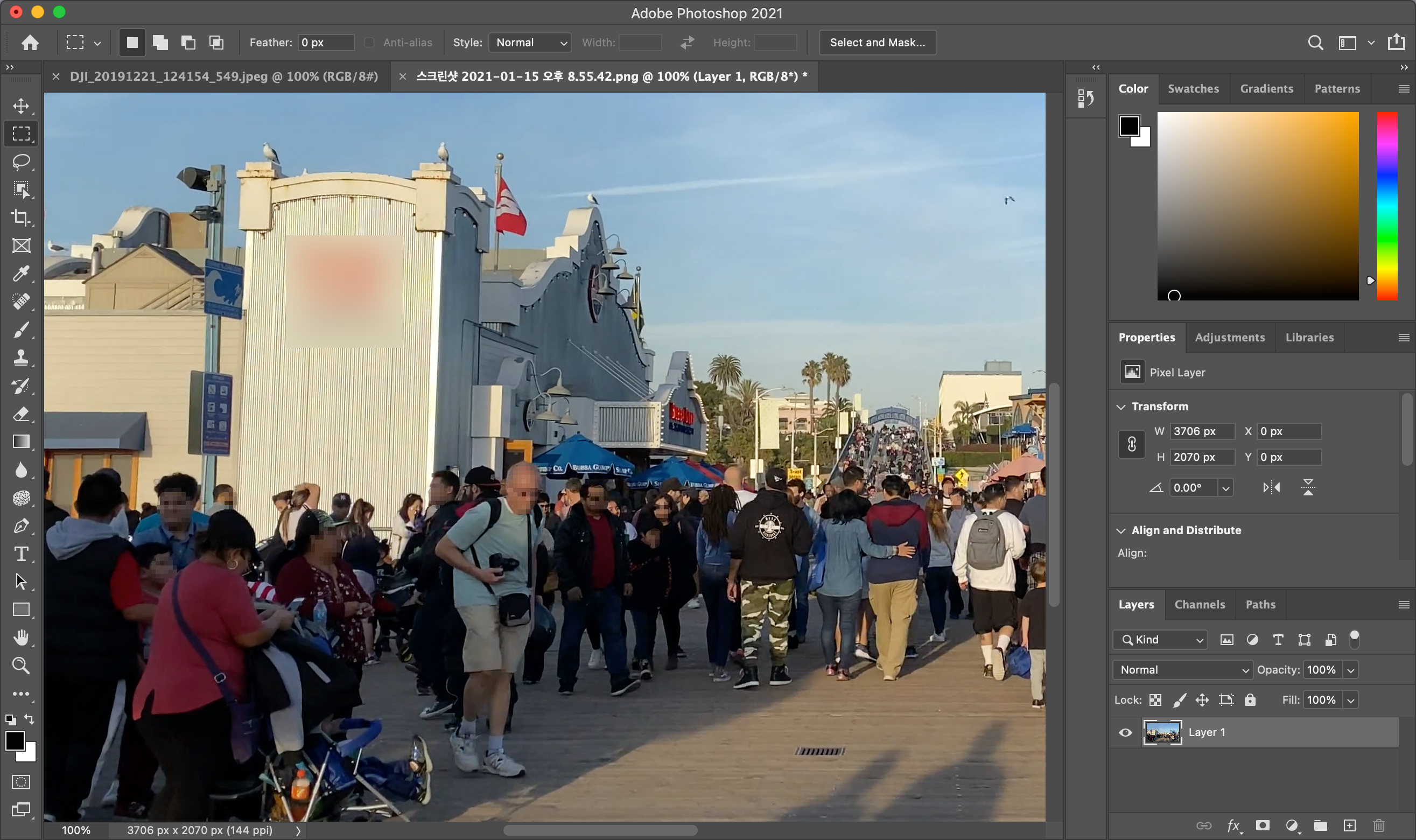1416x840 pixels.
Task: Pick the Eyedropper tool
Action: pos(21,274)
